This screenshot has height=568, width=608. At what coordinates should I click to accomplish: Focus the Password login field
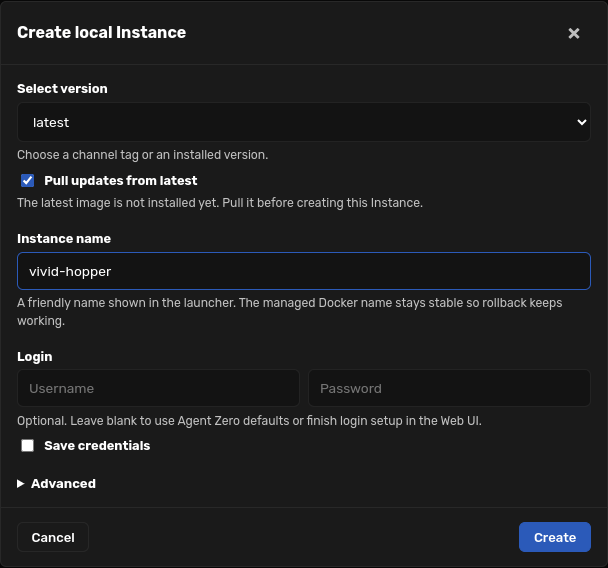(449, 388)
